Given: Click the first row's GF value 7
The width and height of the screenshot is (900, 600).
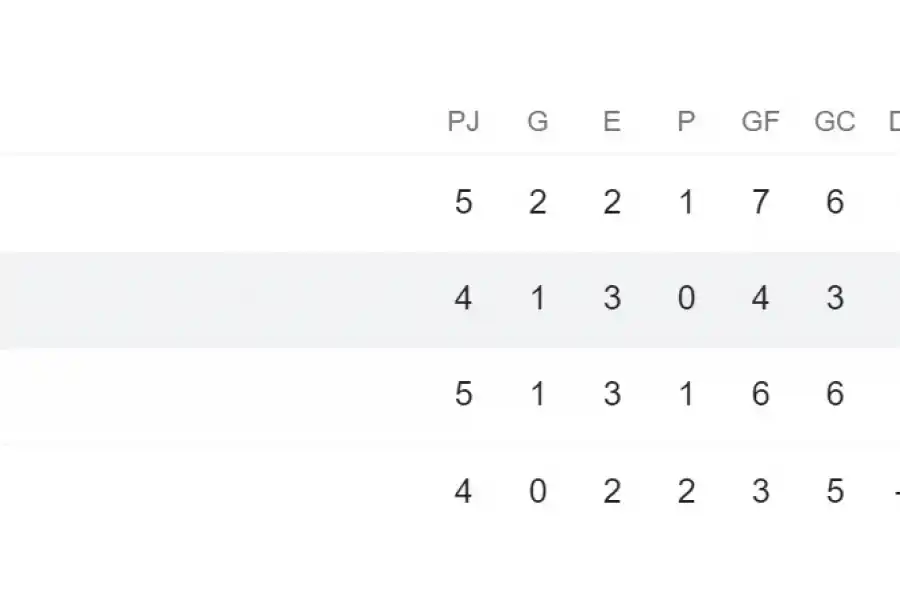Looking at the screenshot, I should point(760,203).
